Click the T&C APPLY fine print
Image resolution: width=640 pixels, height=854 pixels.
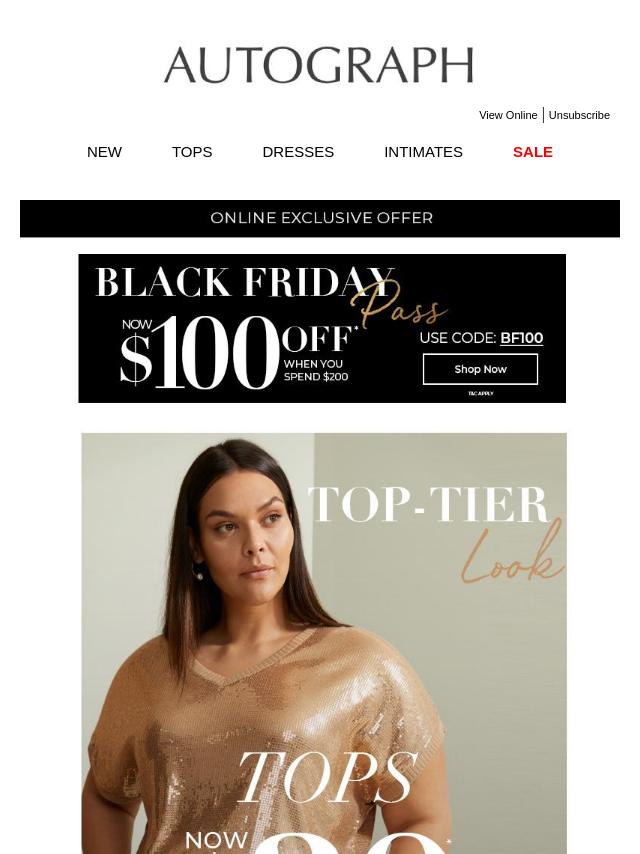(x=480, y=393)
